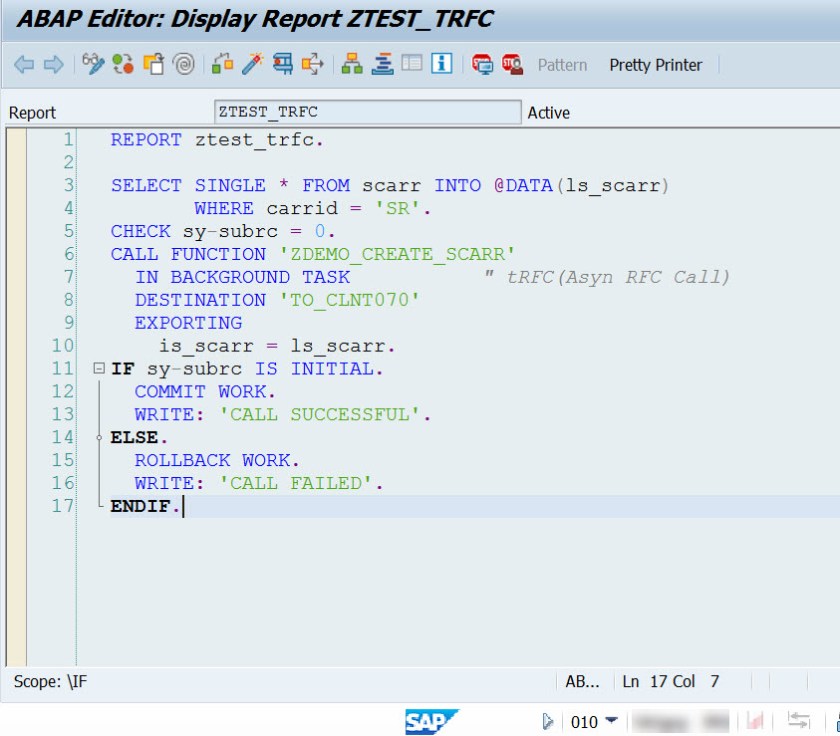The height and width of the screenshot is (736, 840).
Task: Click the ZTEST_TRFC report name field
Action: point(367,112)
